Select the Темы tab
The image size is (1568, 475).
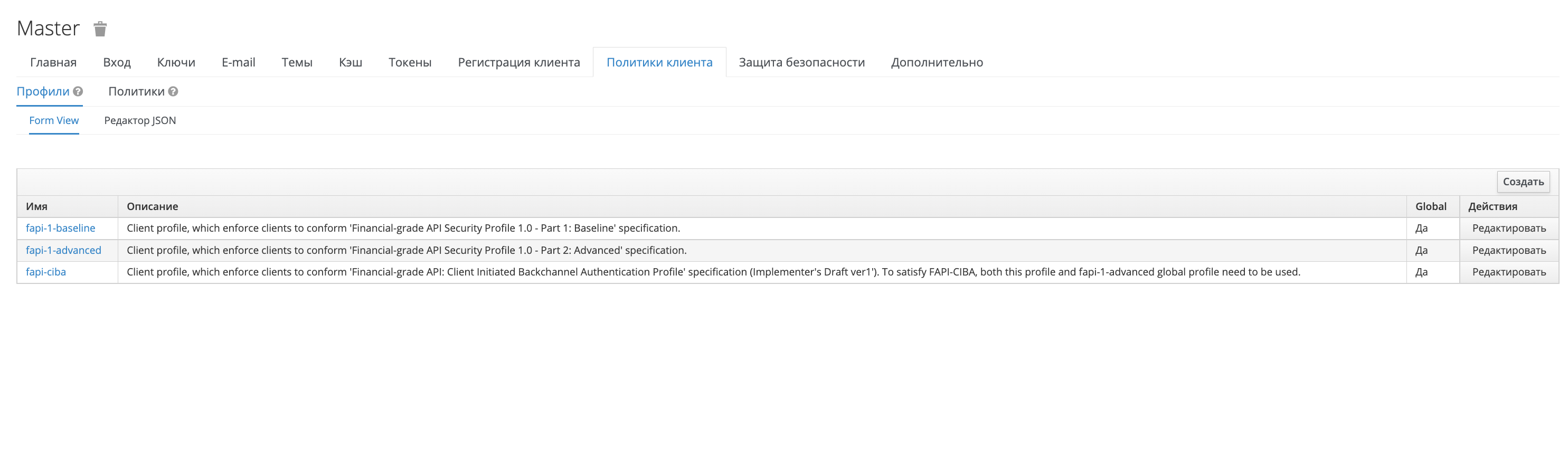(296, 62)
